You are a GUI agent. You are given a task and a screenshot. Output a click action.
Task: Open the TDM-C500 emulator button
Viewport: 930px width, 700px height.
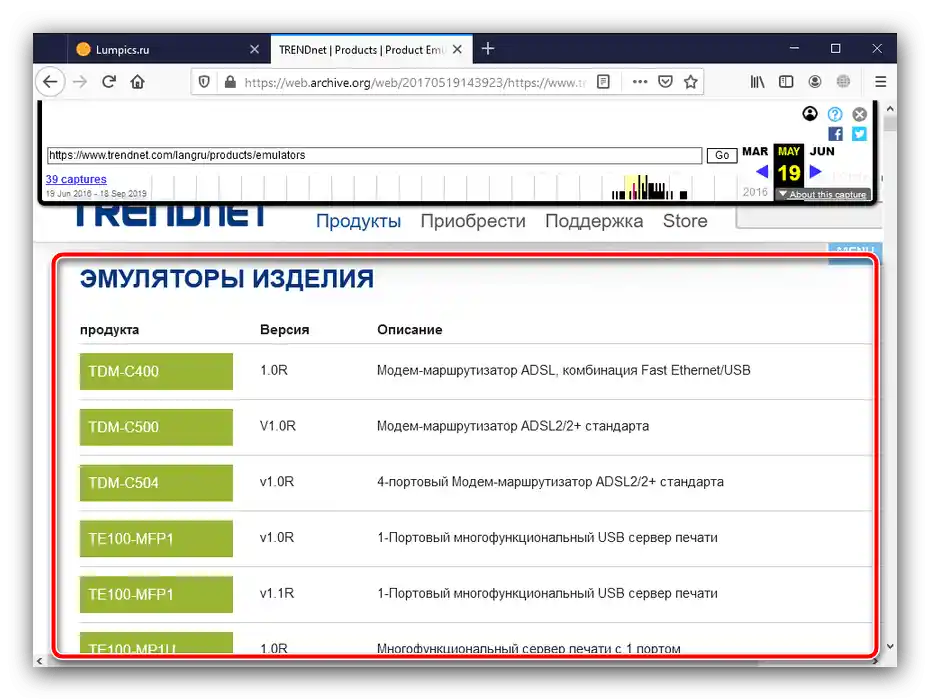point(156,427)
